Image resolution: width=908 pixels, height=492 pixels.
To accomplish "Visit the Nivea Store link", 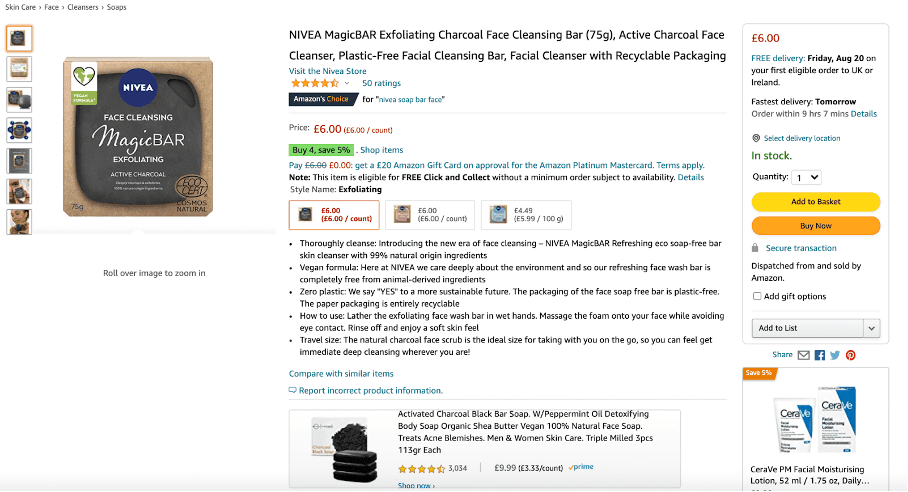I will 328,71.
